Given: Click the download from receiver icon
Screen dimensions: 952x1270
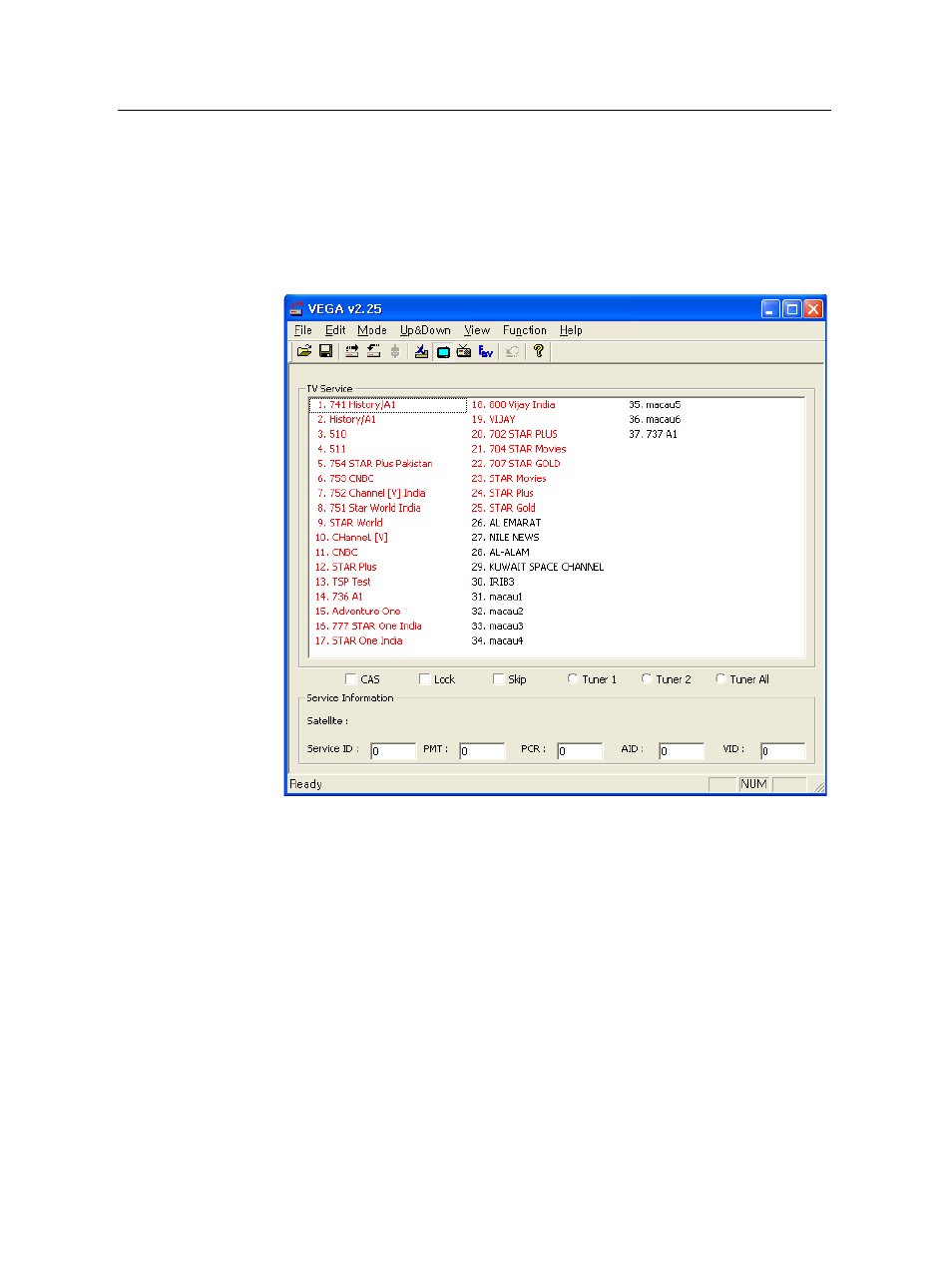Looking at the screenshot, I should pos(373,351).
